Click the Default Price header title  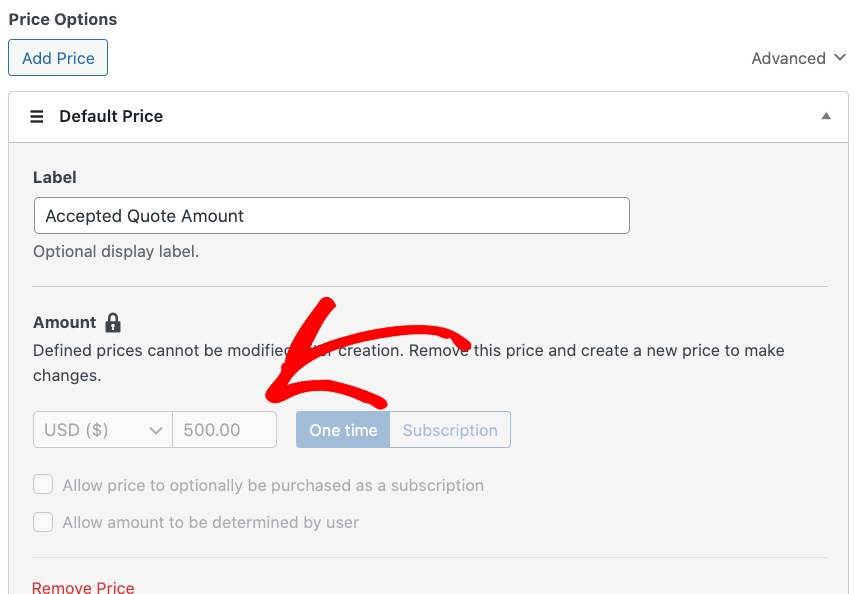[111, 116]
